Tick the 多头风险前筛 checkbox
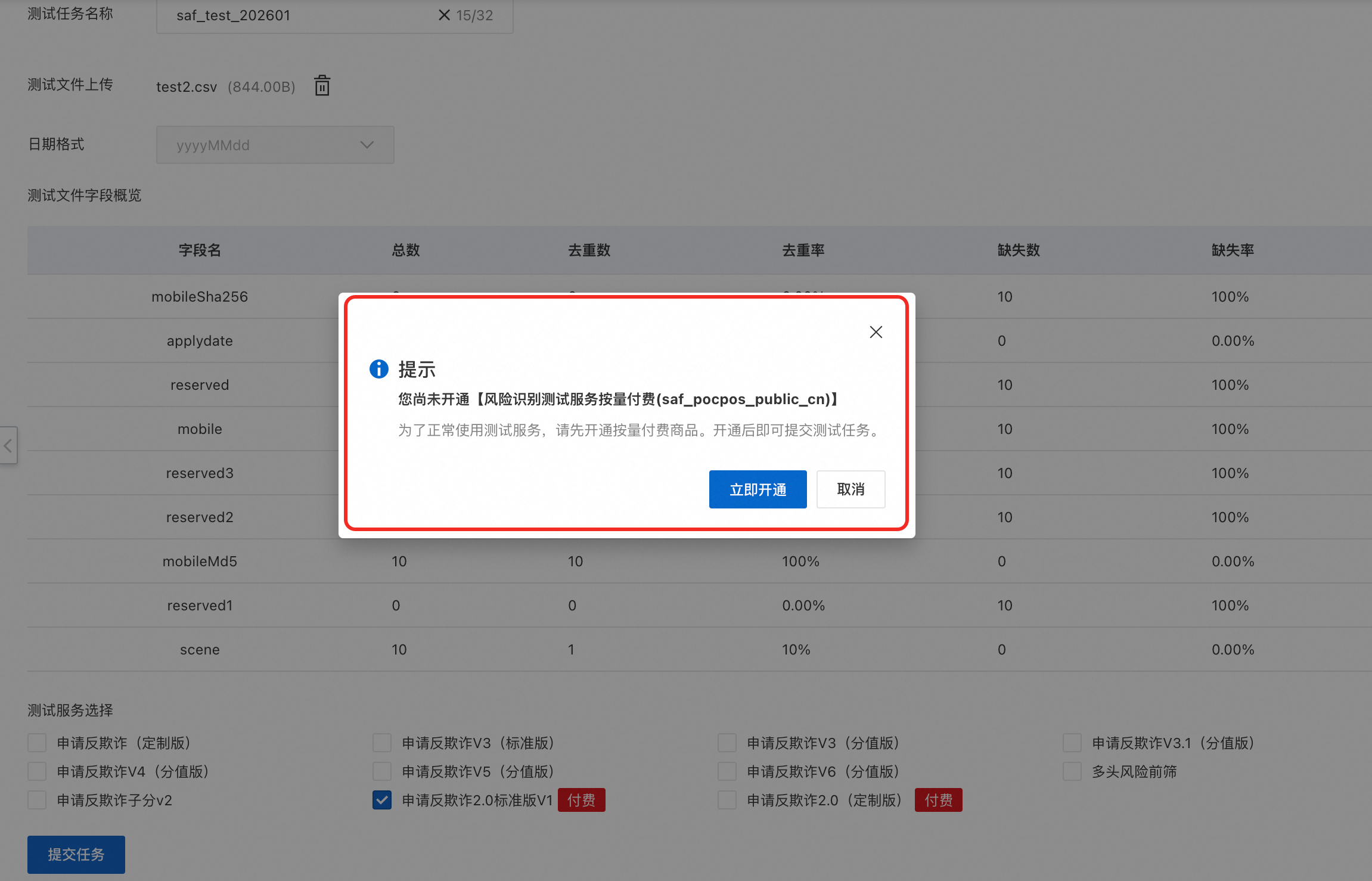The width and height of the screenshot is (1372, 881). click(x=1072, y=771)
